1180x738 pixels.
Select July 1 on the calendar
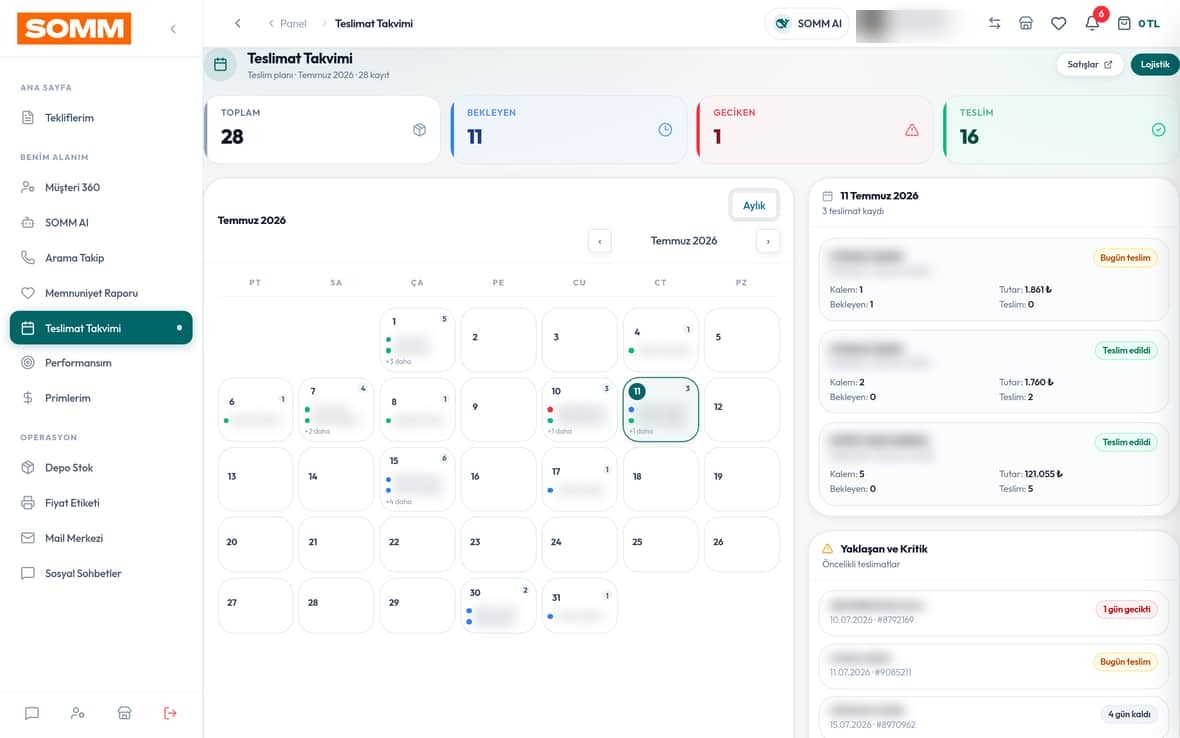(417, 339)
